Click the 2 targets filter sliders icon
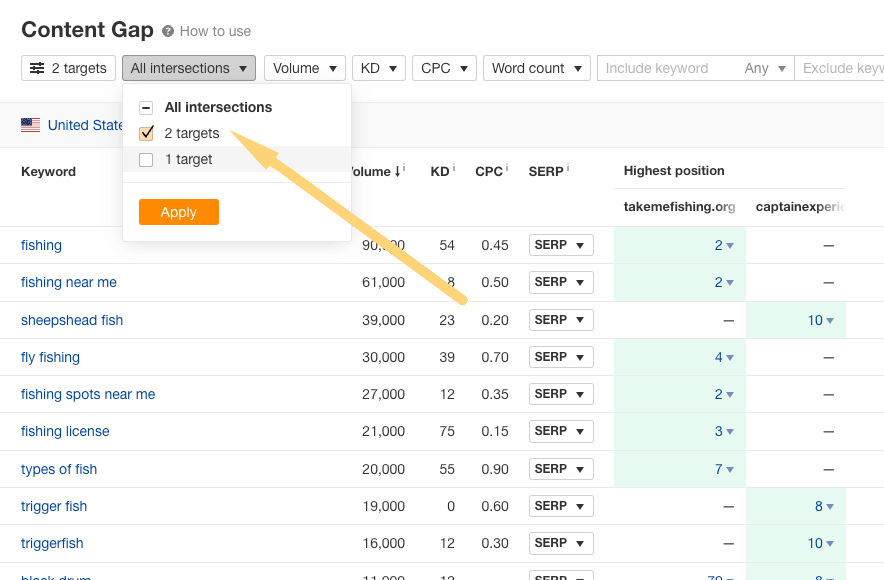 (37, 68)
